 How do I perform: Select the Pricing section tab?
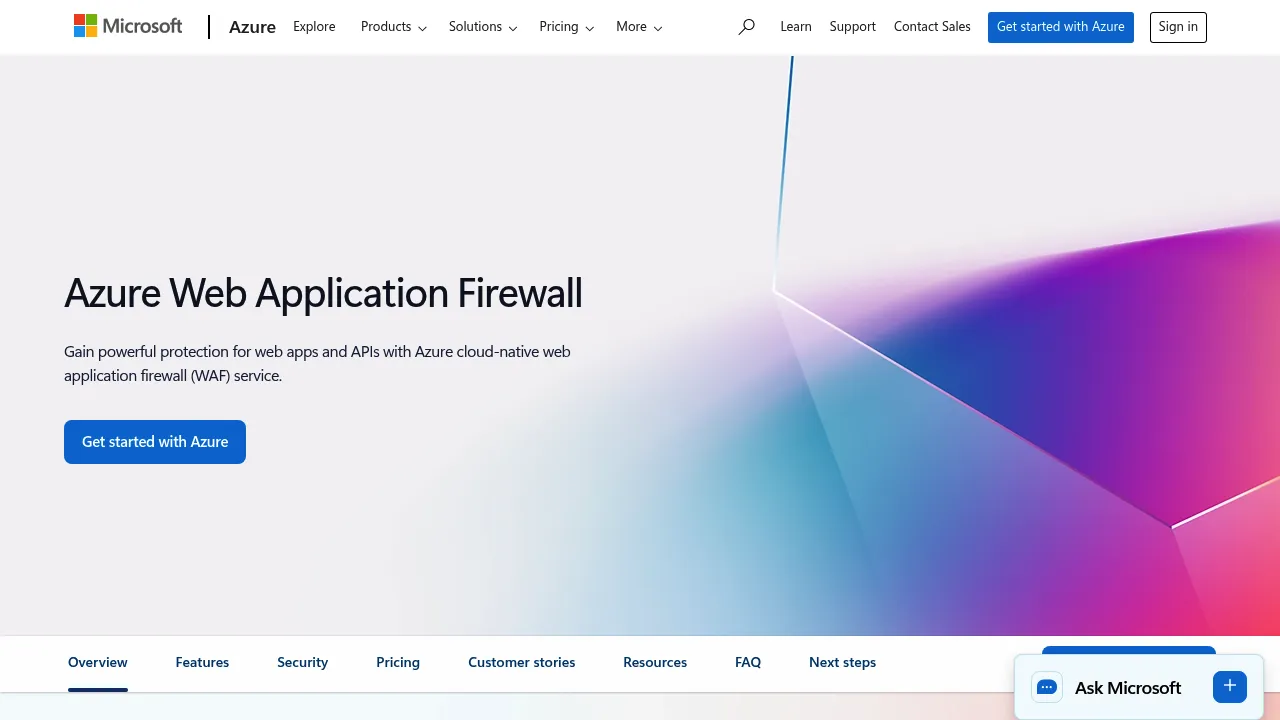[x=398, y=662]
